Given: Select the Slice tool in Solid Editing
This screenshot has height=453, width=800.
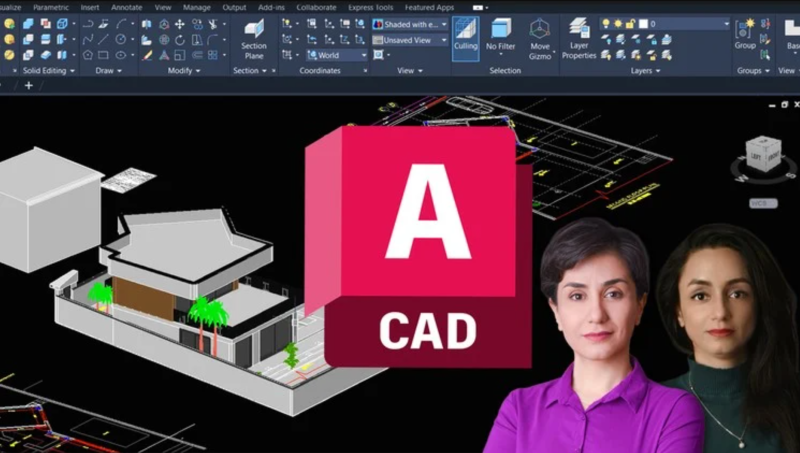Looking at the screenshot, I should 45,39.
